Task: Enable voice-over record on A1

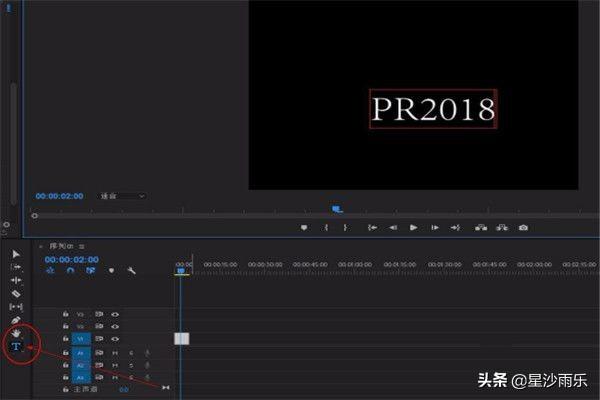Action: (x=147, y=353)
